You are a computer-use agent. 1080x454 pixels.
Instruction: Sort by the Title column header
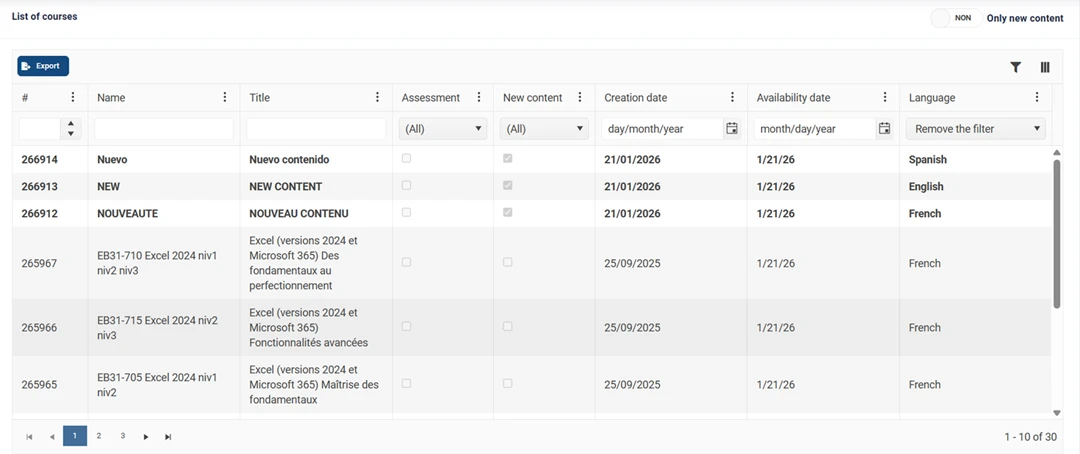[x=260, y=98]
